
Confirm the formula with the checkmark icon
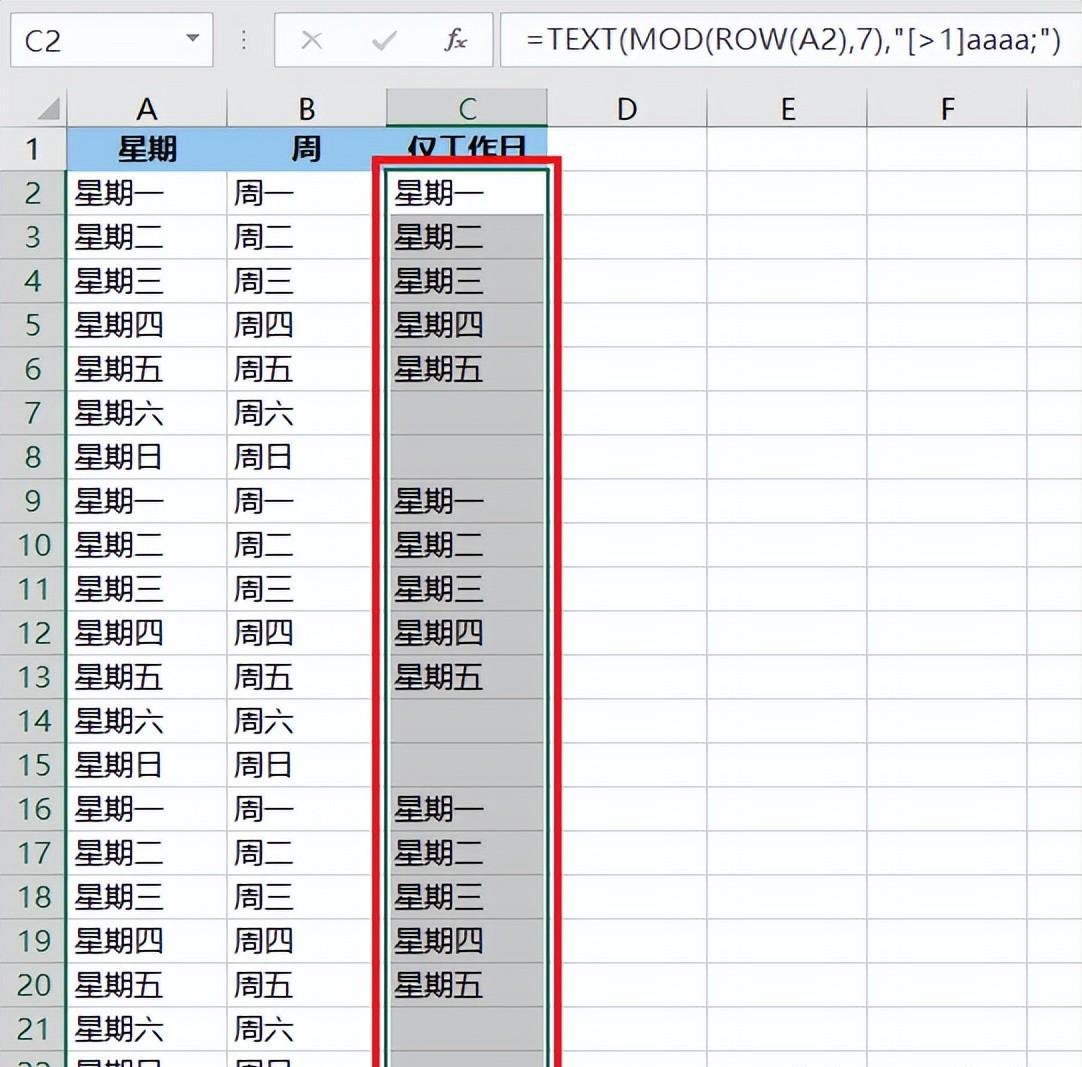pos(384,41)
